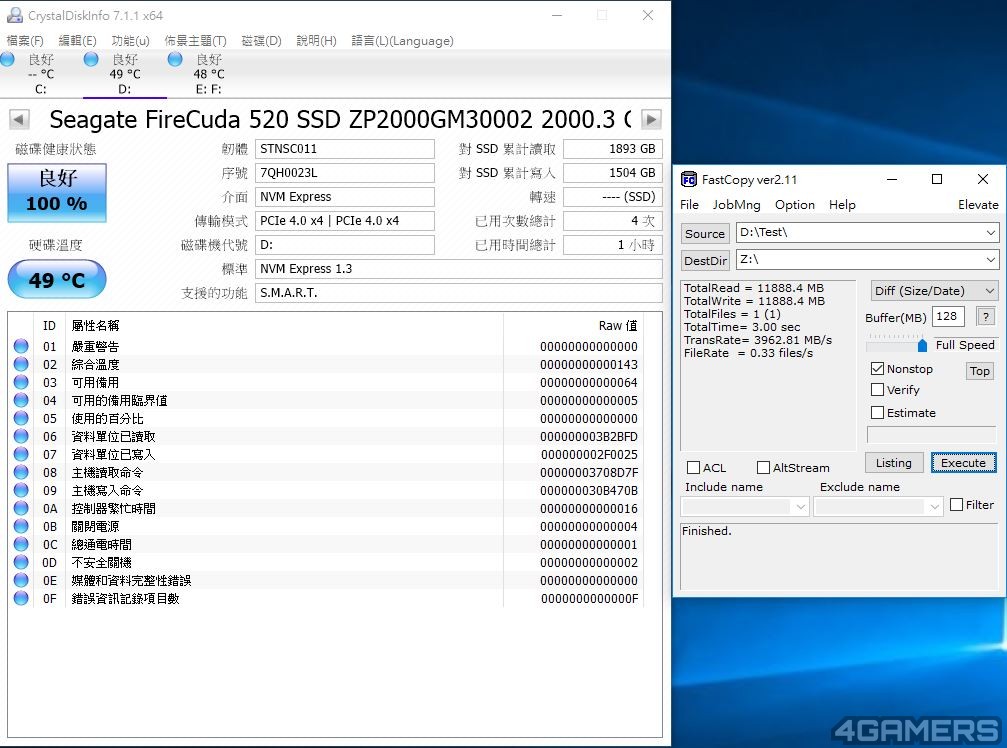
Task: Click status orb for attribute 0F 錯誤資訊記錄項目數
Action: pyautogui.click(x=21, y=598)
